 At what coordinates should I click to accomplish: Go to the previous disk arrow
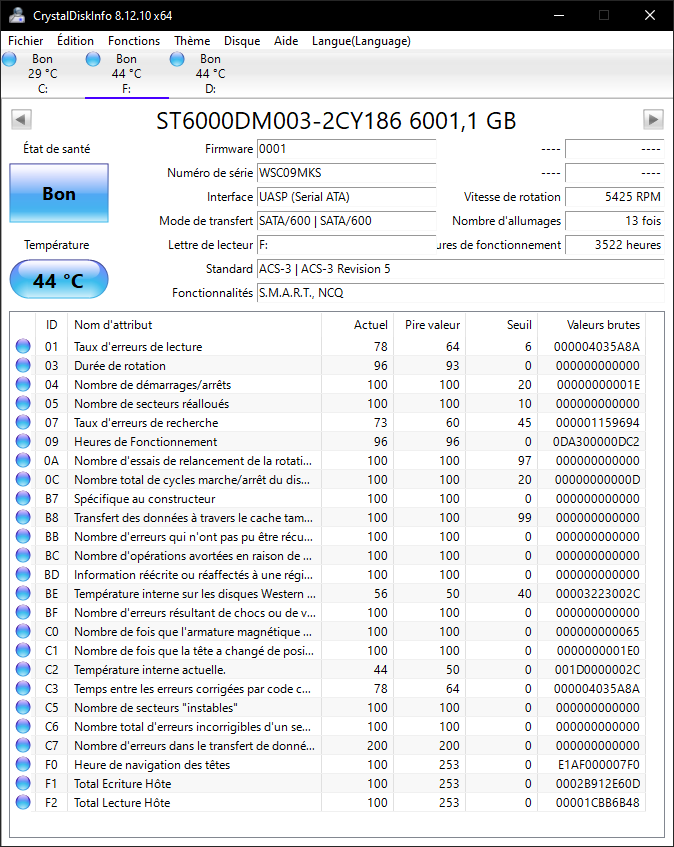[x=20, y=120]
